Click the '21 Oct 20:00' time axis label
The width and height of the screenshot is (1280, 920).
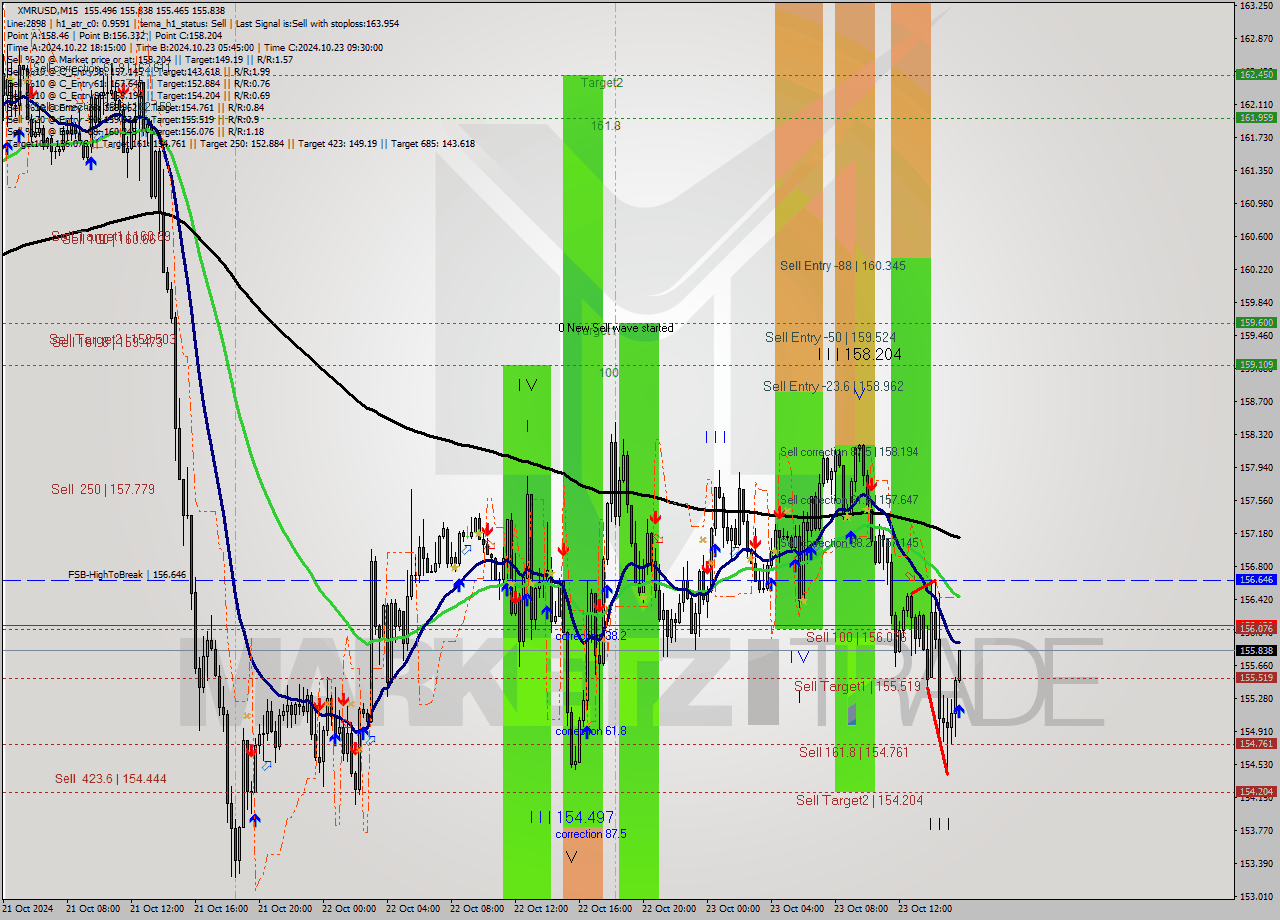pyautogui.click(x=284, y=909)
